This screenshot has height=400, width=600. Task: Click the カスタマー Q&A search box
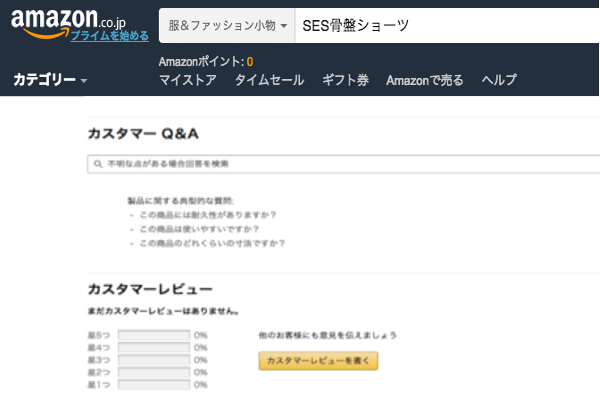click(x=344, y=164)
